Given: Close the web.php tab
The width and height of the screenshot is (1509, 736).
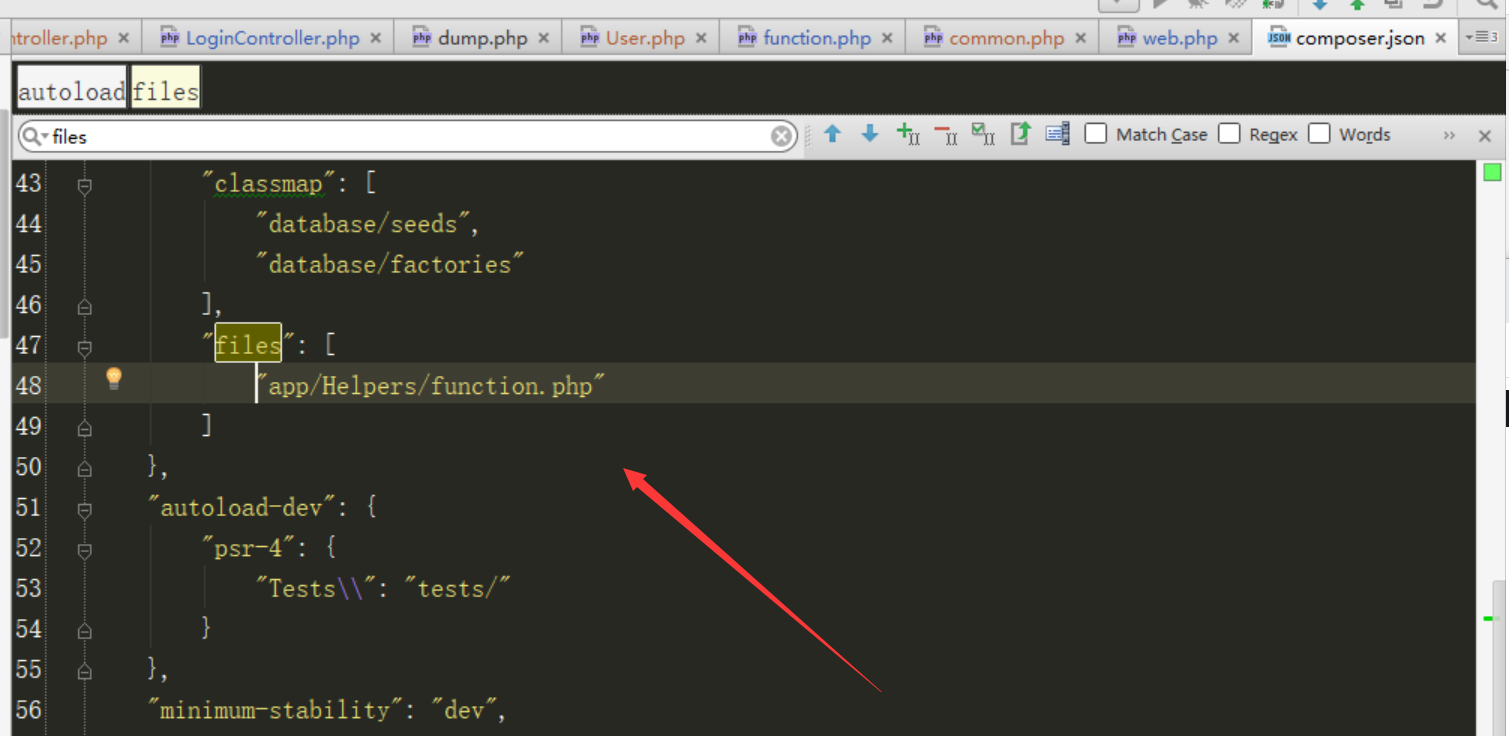Looking at the screenshot, I should pyautogui.click(x=1234, y=38).
